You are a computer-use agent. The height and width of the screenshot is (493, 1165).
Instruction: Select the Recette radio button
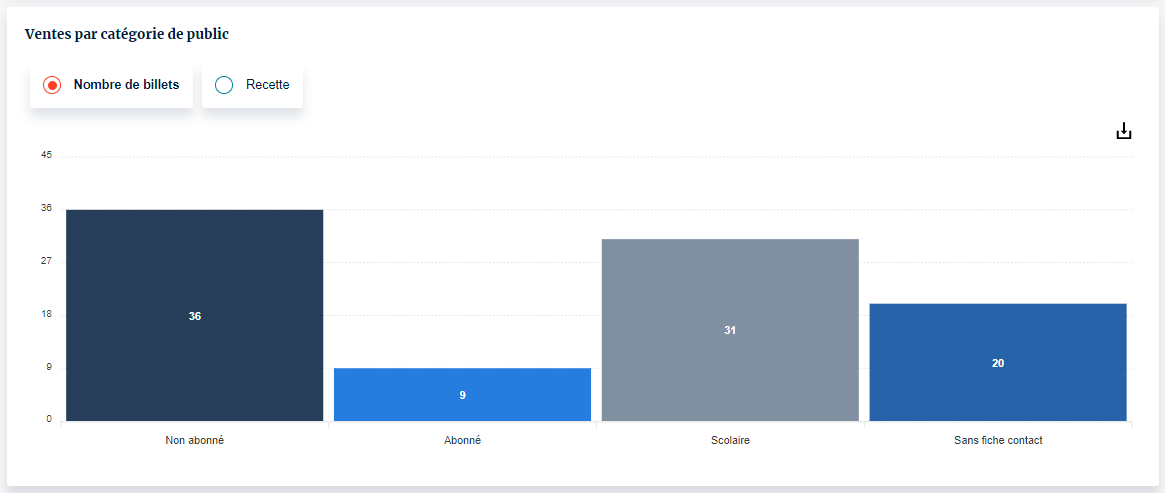coord(224,85)
